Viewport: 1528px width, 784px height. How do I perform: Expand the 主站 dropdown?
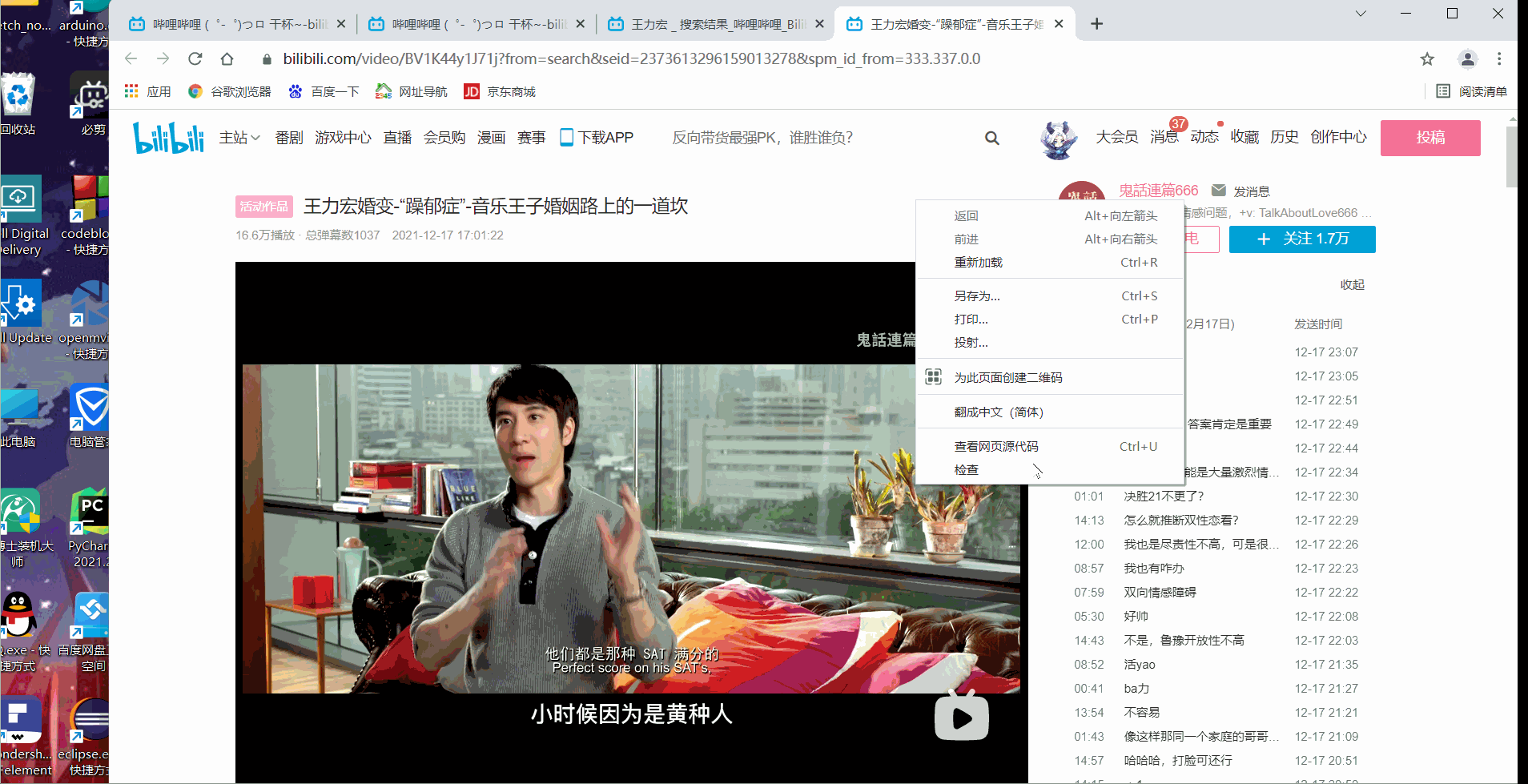239,138
